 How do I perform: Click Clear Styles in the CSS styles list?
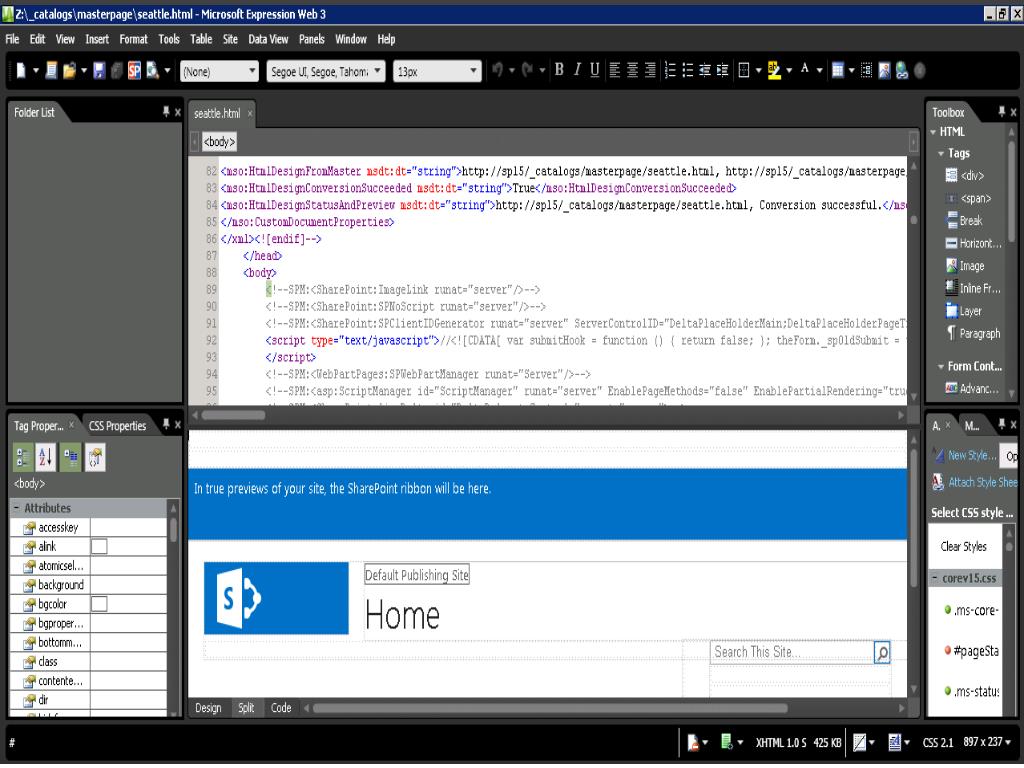(964, 547)
